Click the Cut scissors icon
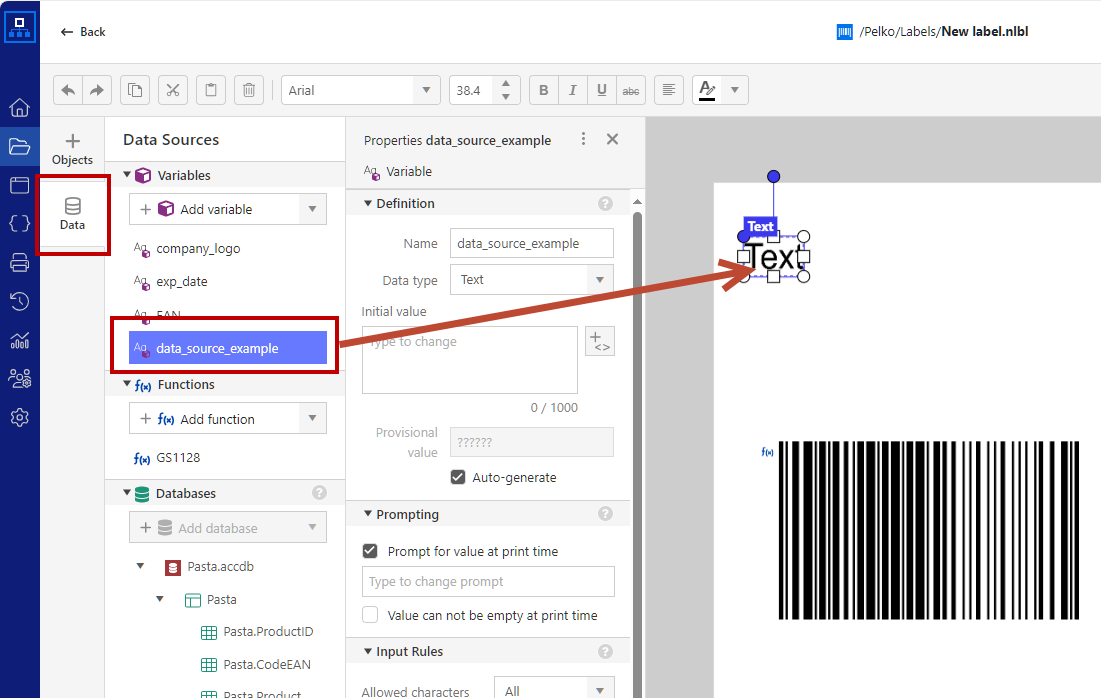Image resolution: width=1101 pixels, height=698 pixels. click(x=172, y=90)
